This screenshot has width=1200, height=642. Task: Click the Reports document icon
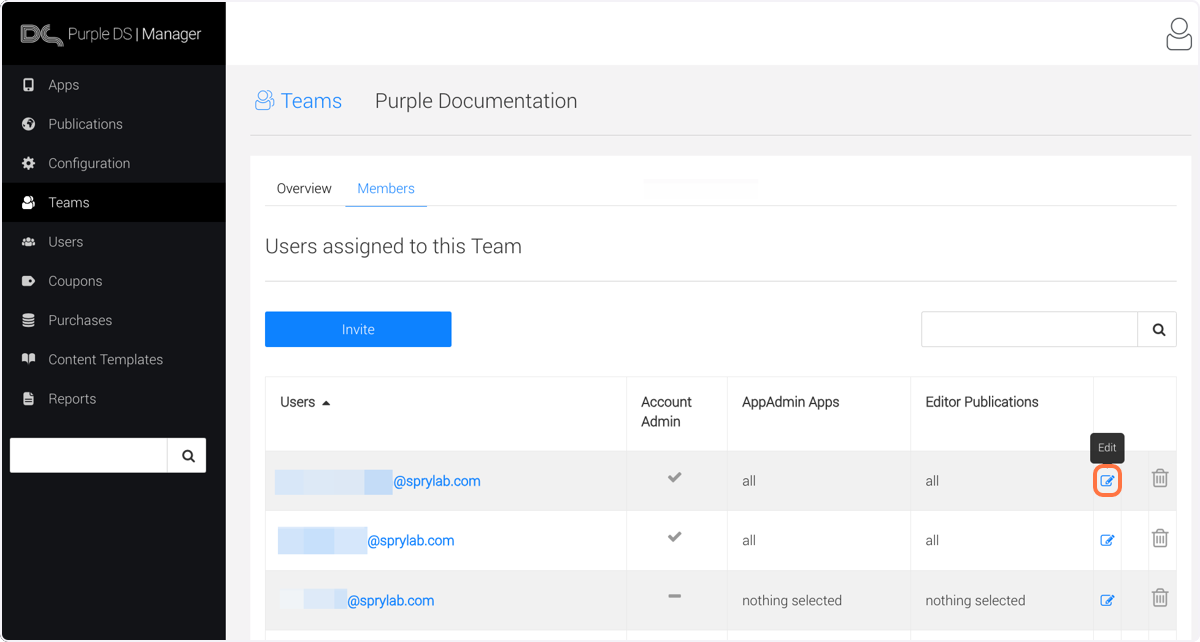[28, 398]
